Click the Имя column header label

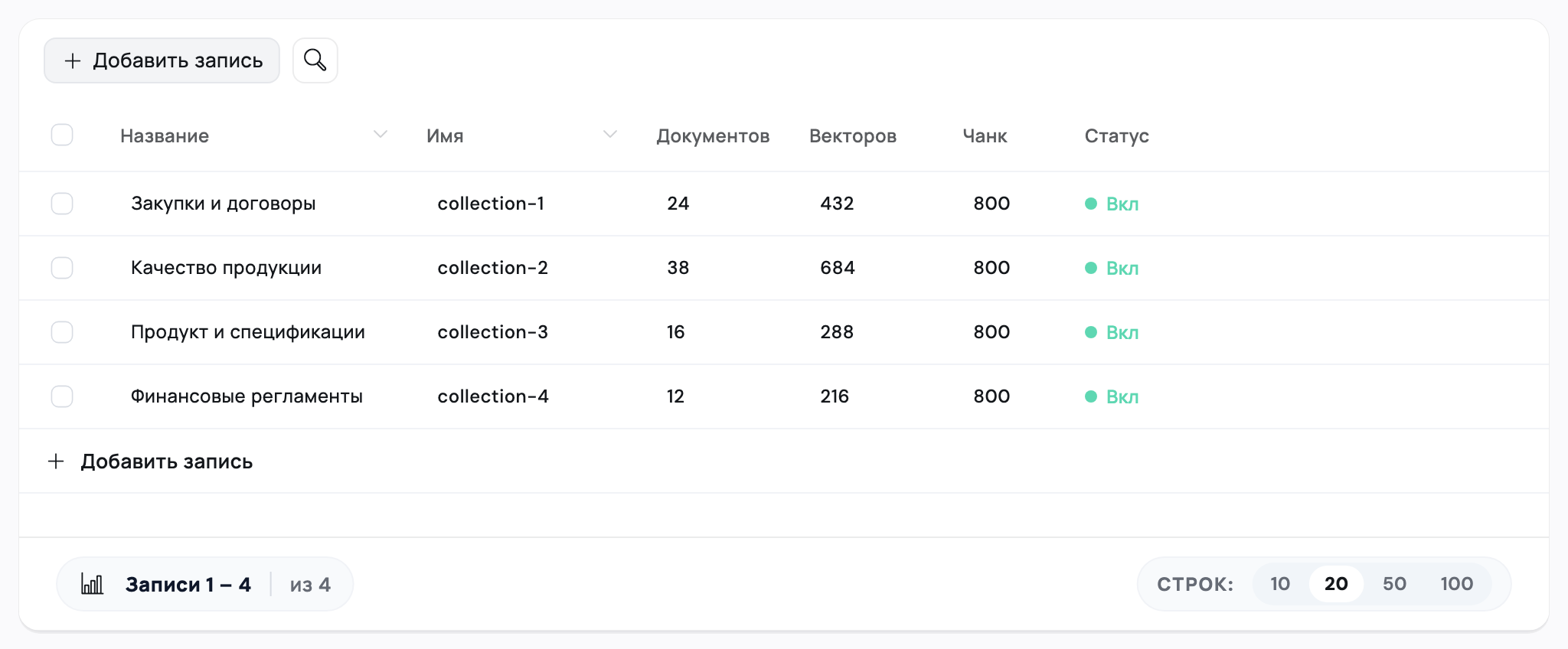[445, 135]
